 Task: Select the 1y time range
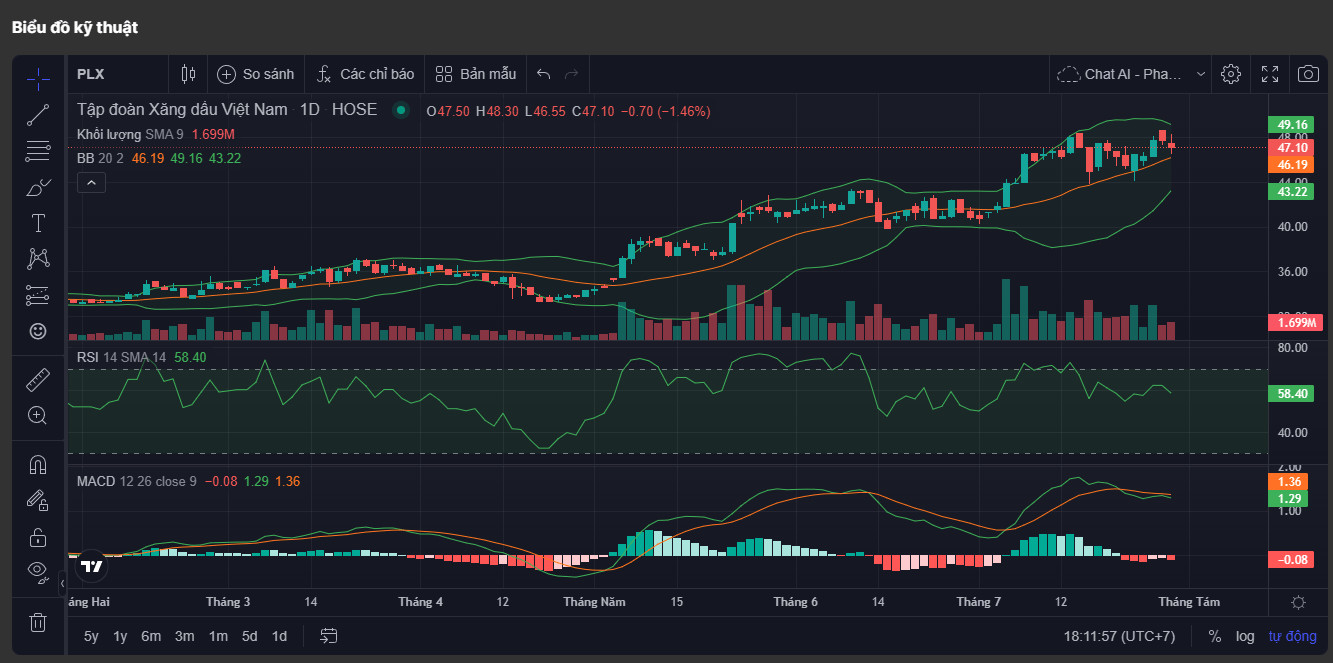[x=120, y=636]
